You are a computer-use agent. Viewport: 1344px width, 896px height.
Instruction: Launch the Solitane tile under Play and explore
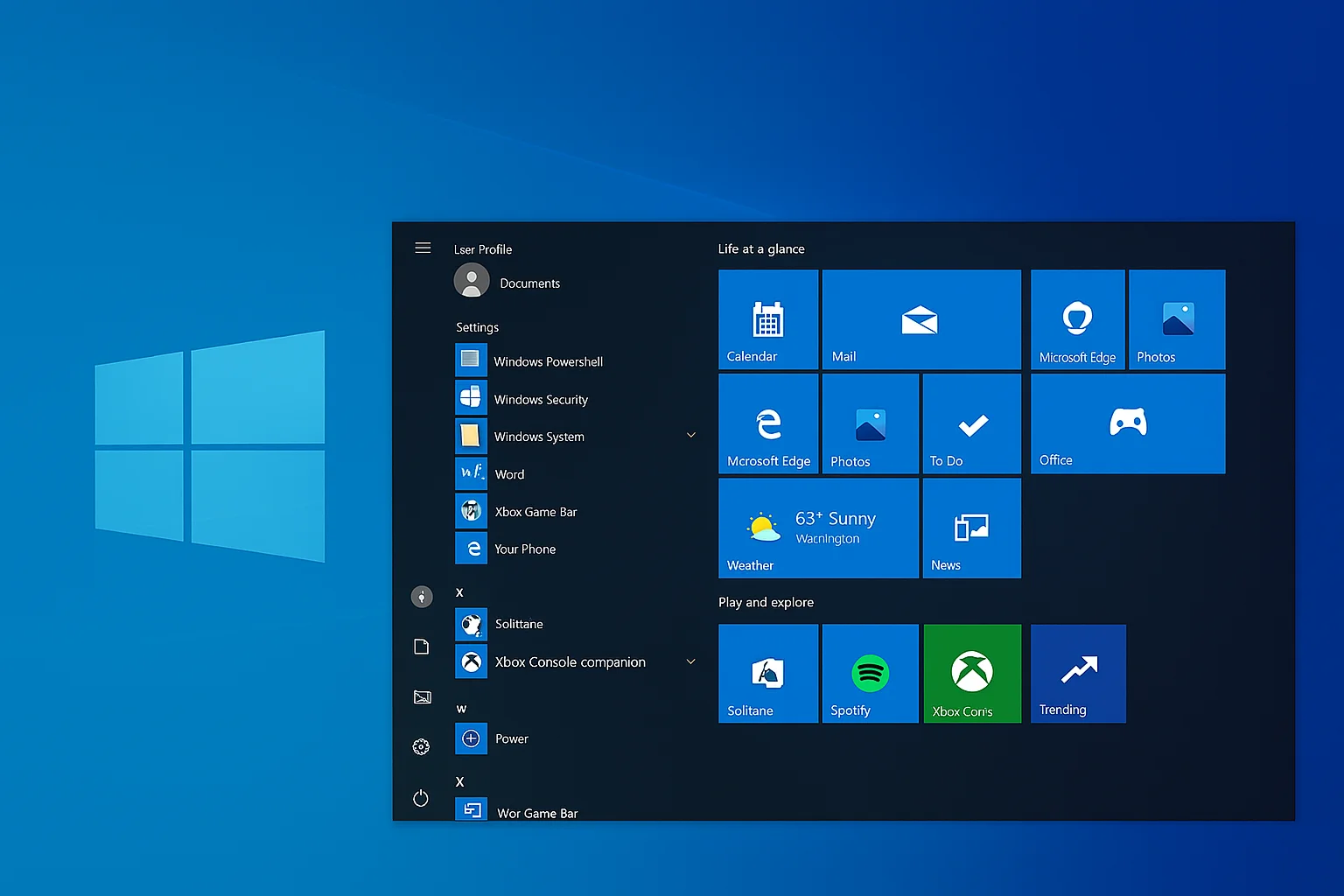(x=768, y=674)
